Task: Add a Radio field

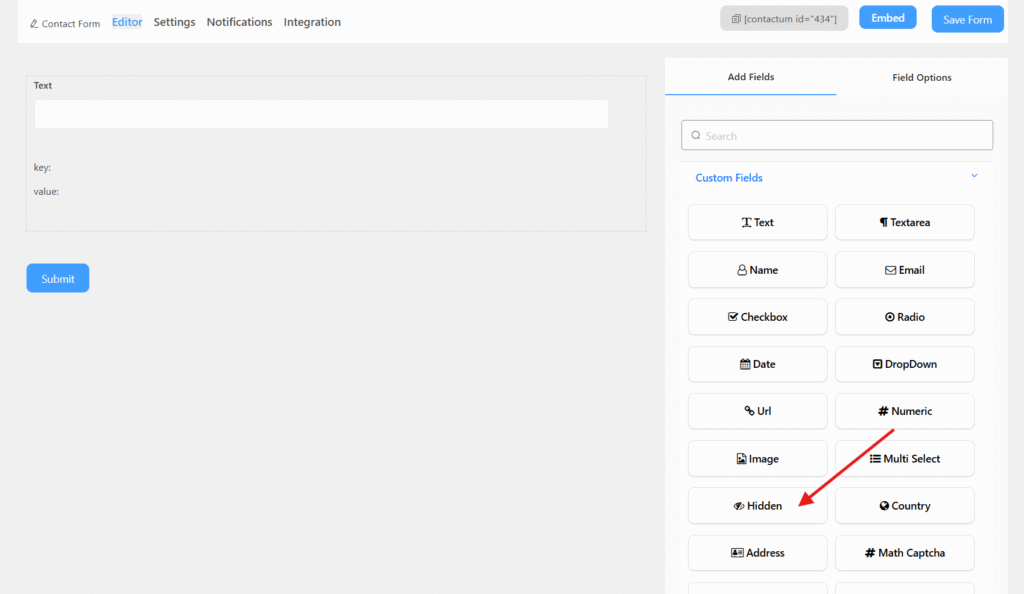Action: pos(904,317)
